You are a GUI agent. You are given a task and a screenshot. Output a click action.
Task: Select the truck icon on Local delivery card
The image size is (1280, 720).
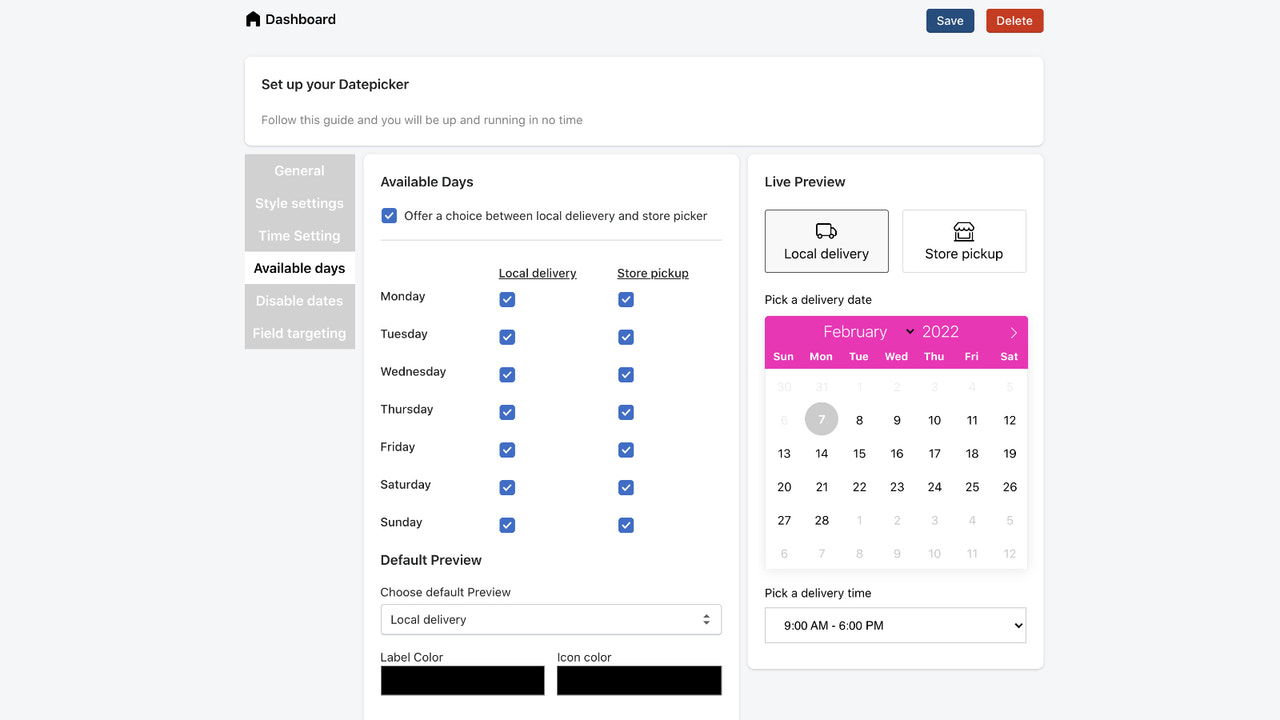[826, 229]
